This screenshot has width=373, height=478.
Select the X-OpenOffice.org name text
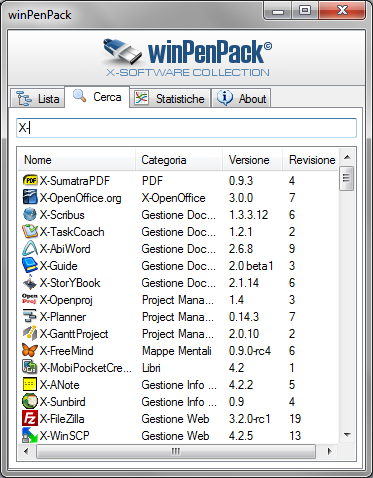click(x=80, y=198)
